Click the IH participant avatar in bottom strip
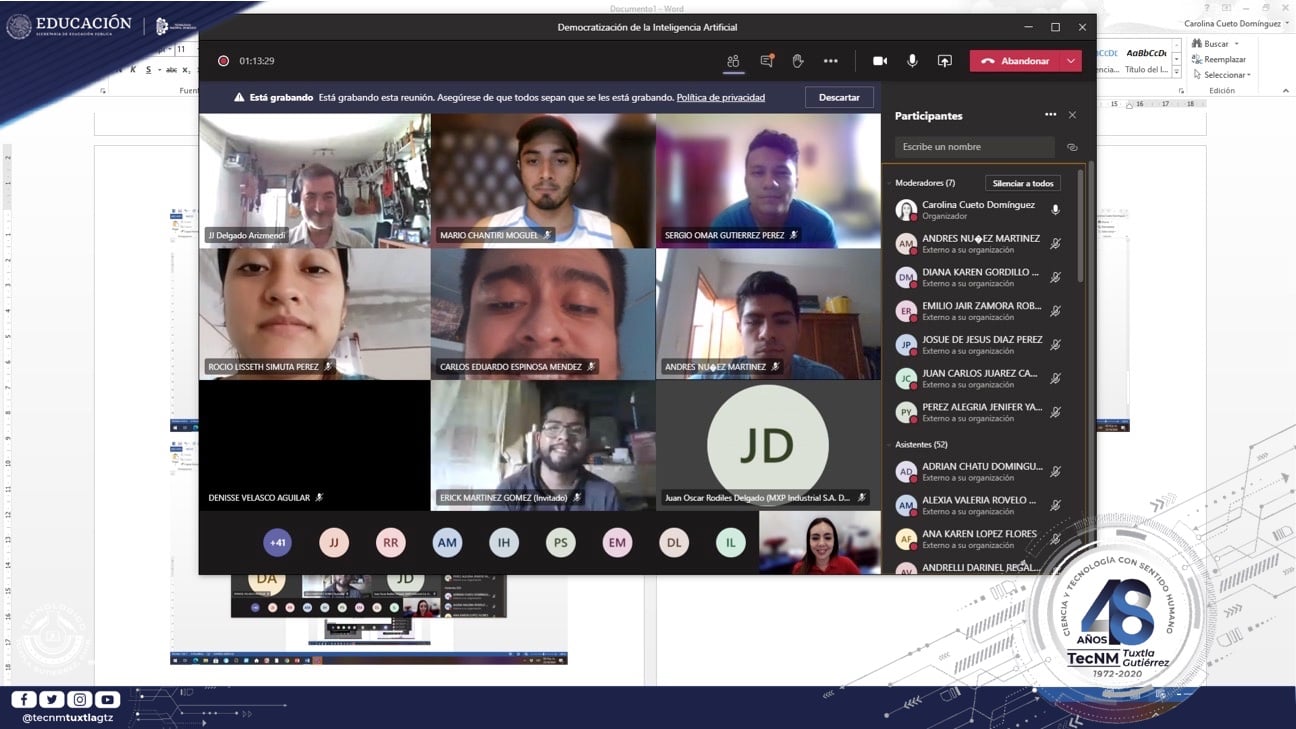This screenshot has height=729, width=1296. tap(504, 543)
